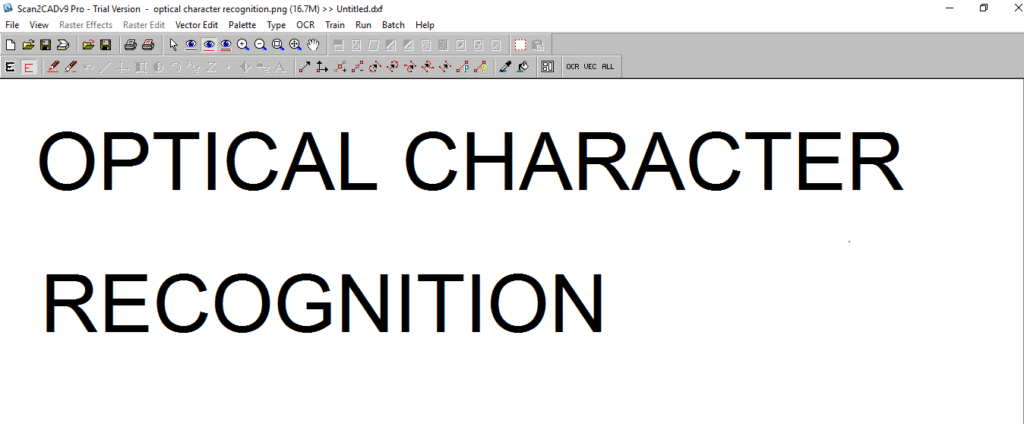Click the red dashed selection rectangle icon
This screenshot has height=424, width=1024.
pyautogui.click(x=520, y=45)
